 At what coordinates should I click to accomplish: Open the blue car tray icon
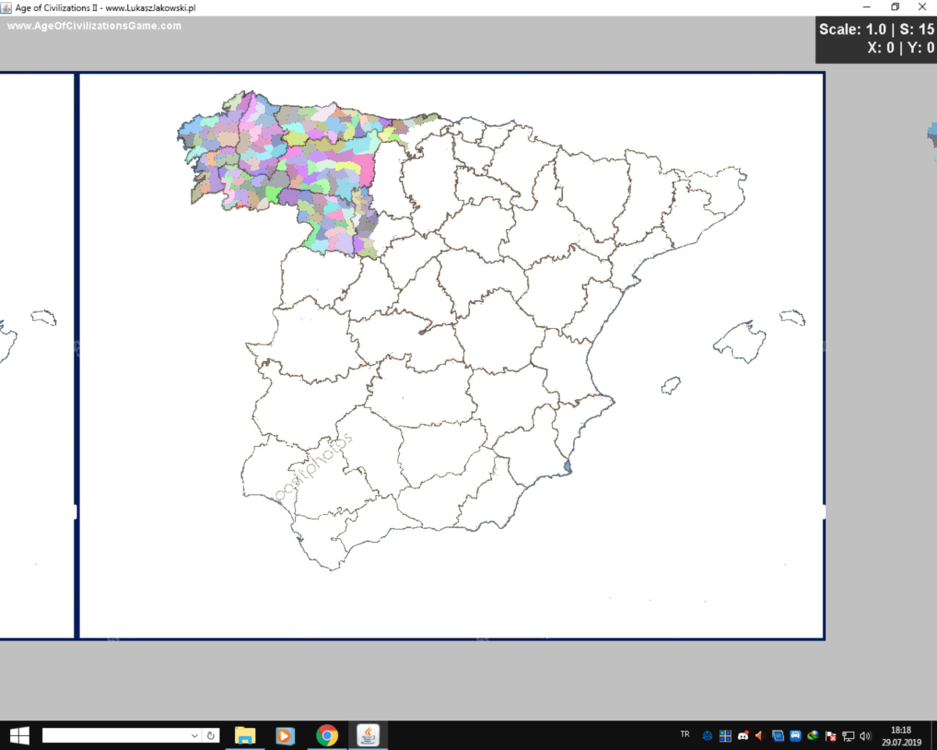coord(795,736)
